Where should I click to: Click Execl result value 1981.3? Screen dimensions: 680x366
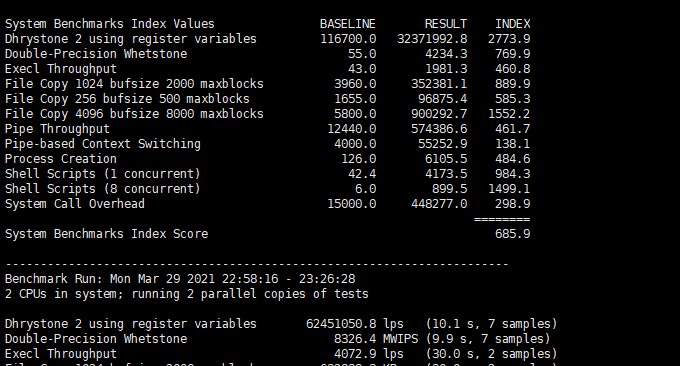point(446,69)
